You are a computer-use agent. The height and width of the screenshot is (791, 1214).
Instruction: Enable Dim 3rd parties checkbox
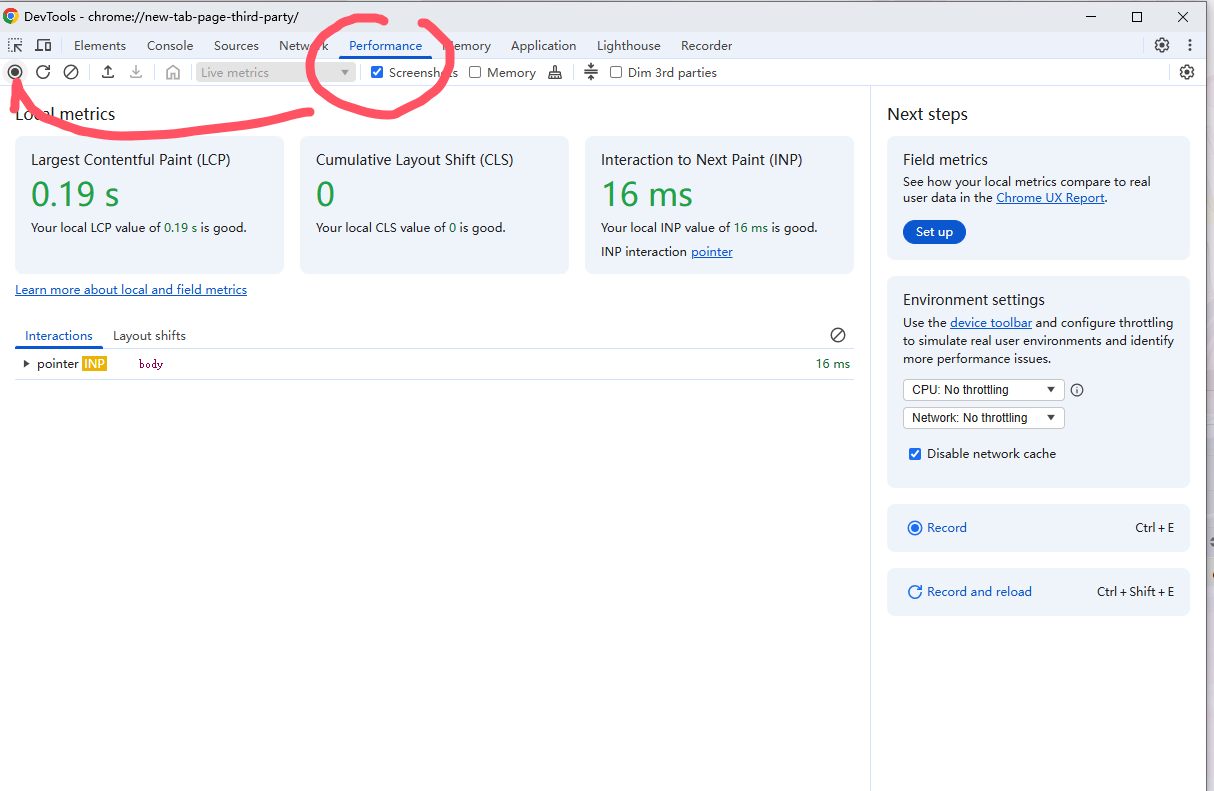point(616,72)
